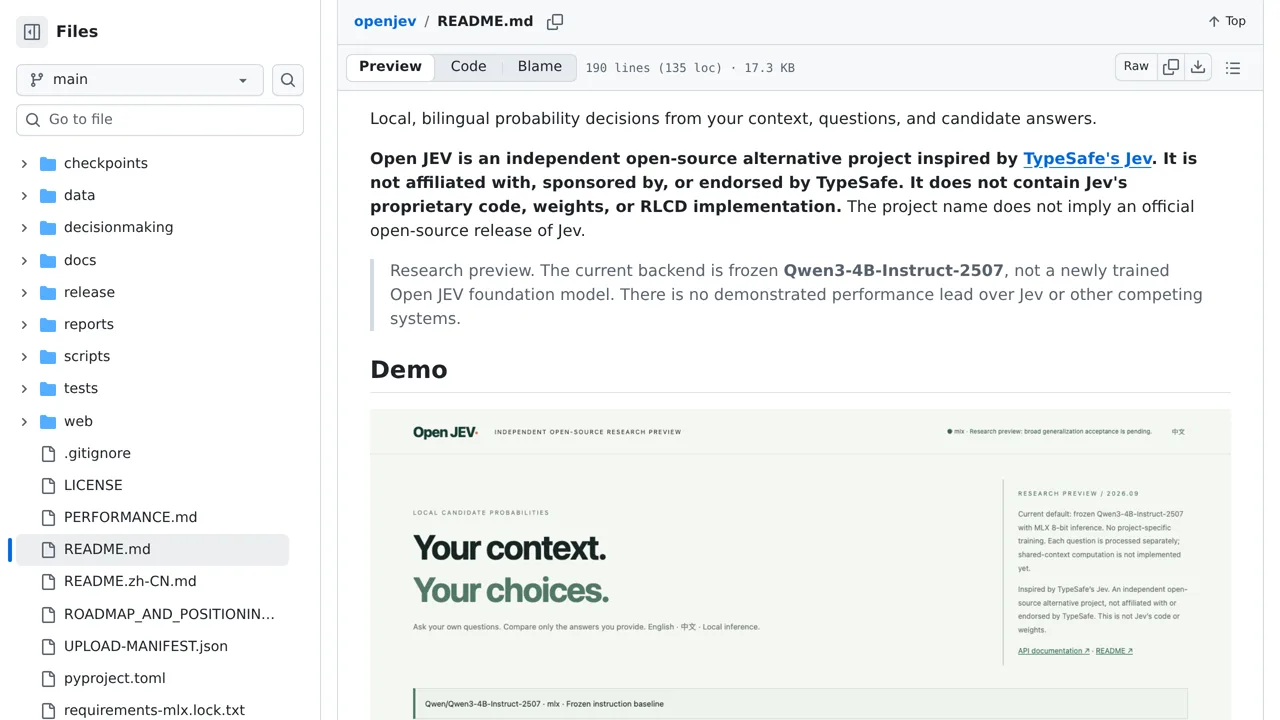This screenshot has height=720, width=1280.
Task: Open requirements-mlx.lock.txt file entry
Action: click(152, 708)
